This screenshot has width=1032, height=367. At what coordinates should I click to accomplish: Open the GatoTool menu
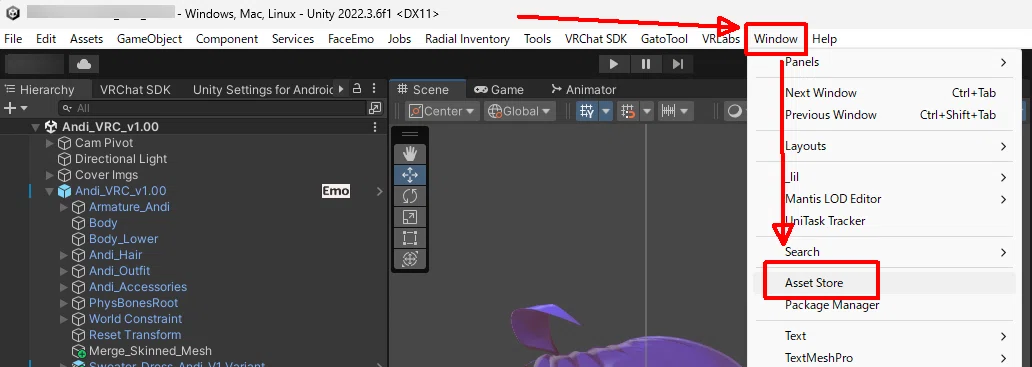tap(664, 39)
